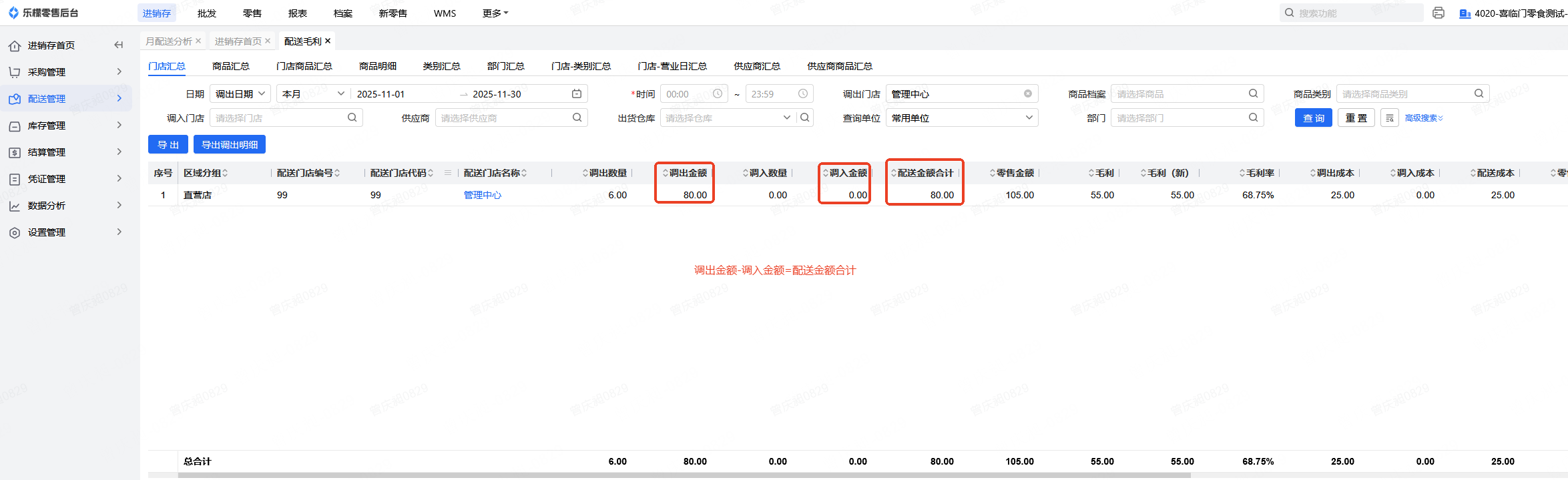Collapse the sidebar with the arrow icon
The height and width of the screenshot is (480, 1568).
tap(119, 45)
